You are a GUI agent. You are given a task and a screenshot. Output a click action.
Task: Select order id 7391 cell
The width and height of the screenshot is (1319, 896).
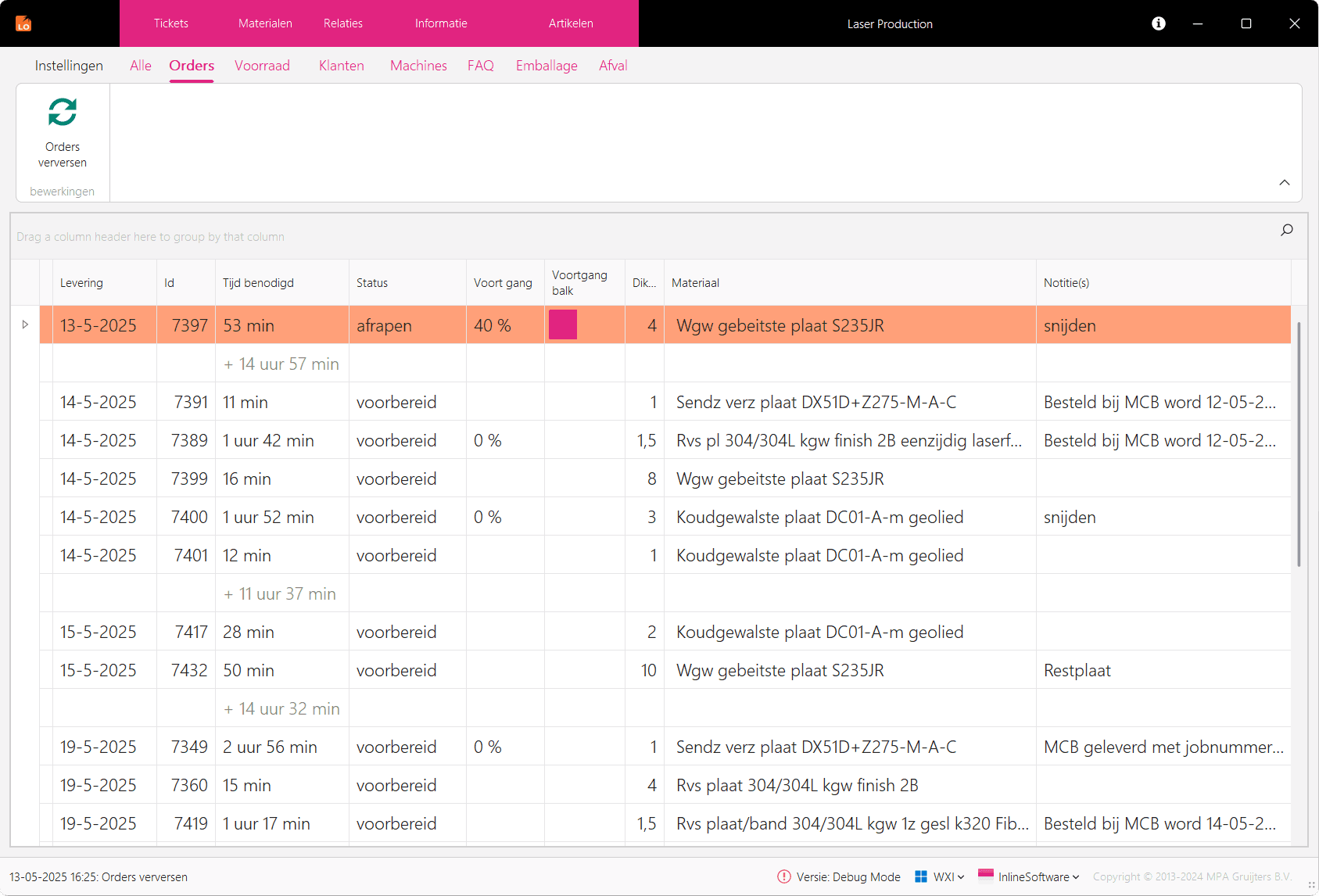pos(186,402)
